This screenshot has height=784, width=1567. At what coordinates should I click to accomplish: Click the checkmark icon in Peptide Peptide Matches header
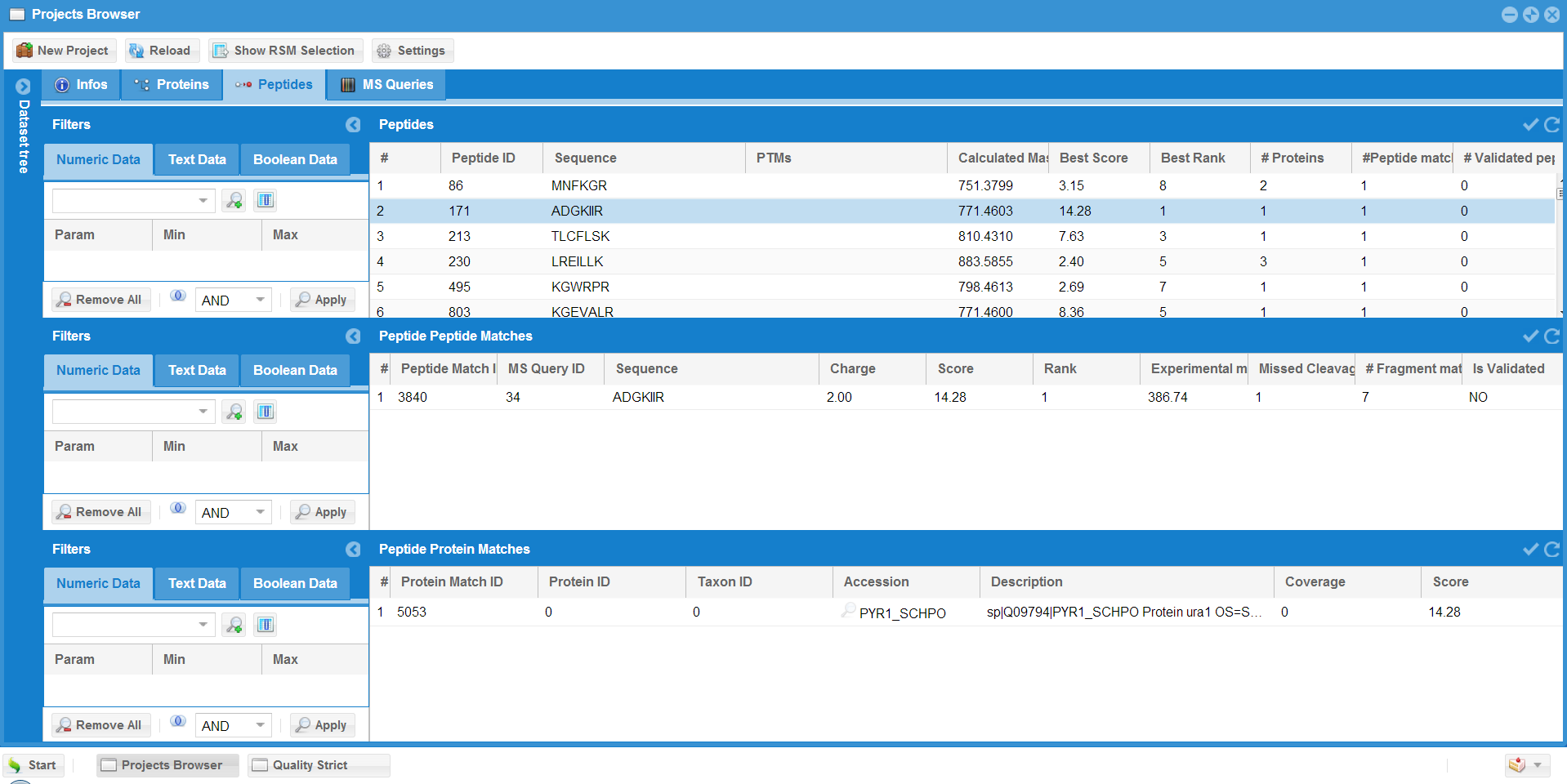coord(1530,336)
